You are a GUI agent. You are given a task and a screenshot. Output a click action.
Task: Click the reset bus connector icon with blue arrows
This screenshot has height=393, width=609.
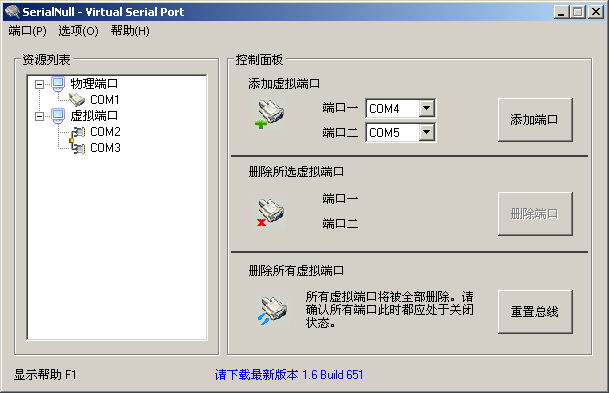pyautogui.click(x=273, y=311)
